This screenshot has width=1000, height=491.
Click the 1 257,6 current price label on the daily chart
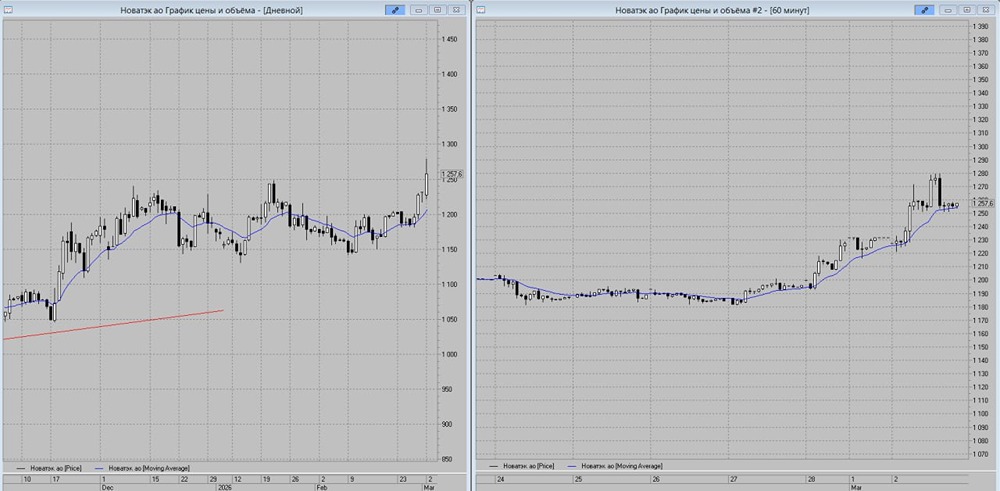click(452, 174)
